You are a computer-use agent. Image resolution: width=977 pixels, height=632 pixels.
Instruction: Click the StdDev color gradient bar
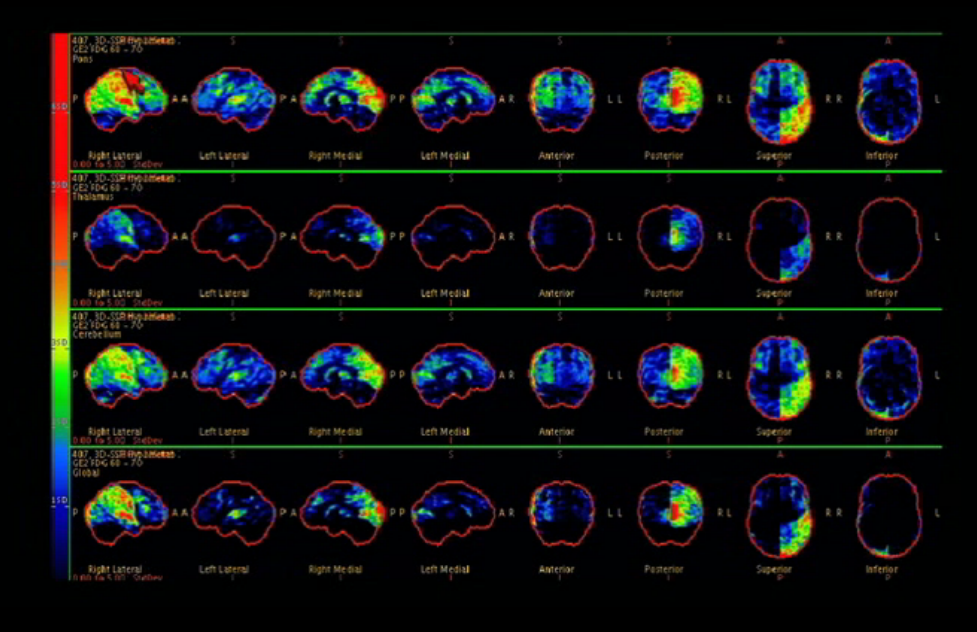pyautogui.click(x=58, y=300)
